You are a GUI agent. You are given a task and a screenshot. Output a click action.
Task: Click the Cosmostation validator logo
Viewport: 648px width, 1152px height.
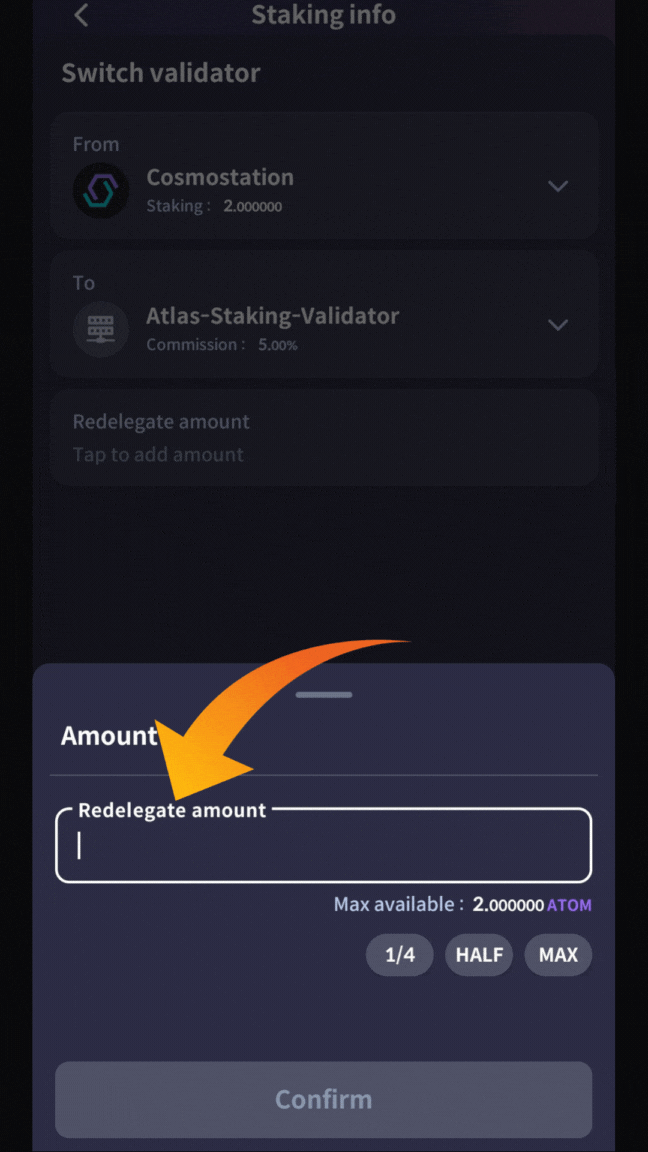click(101, 189)
